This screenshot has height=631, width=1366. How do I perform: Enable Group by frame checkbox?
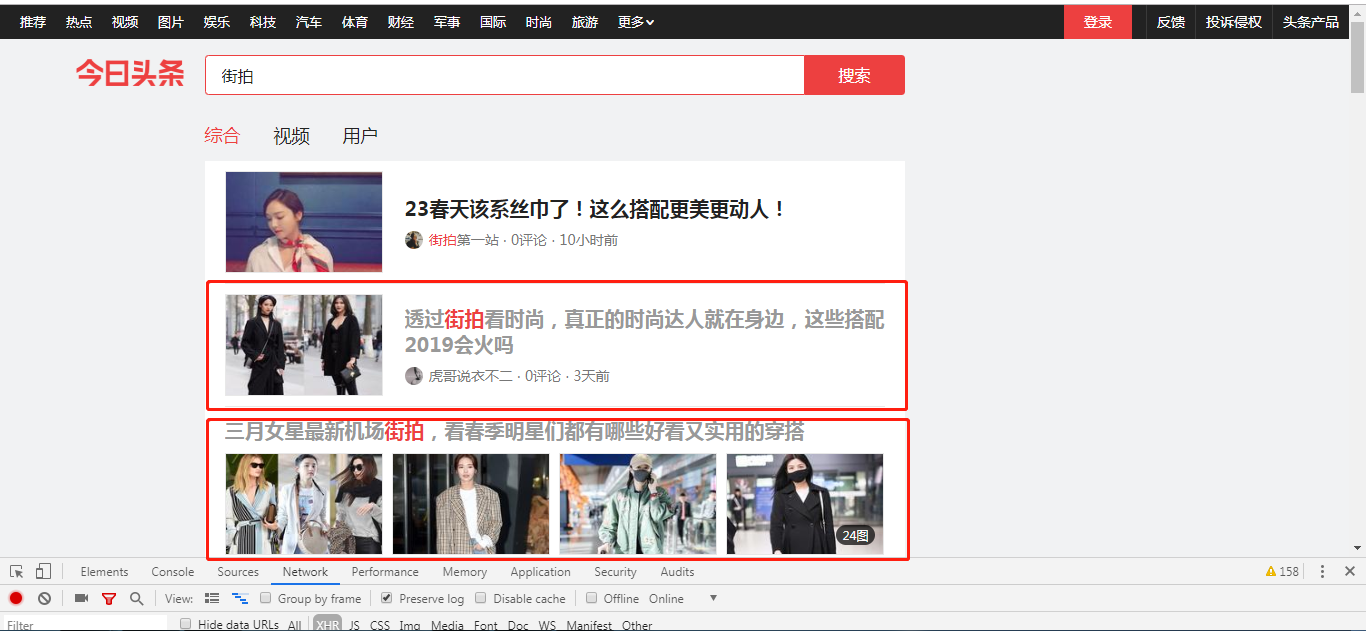pos(266,598)
